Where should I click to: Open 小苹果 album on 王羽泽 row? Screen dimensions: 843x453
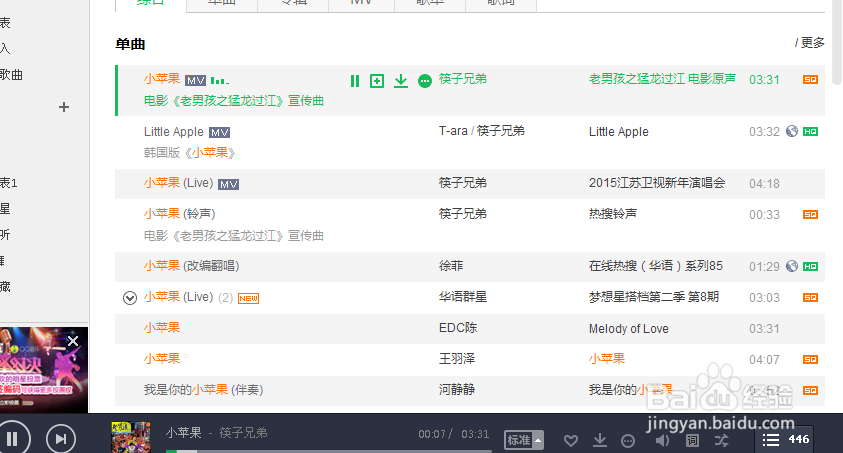607,359
